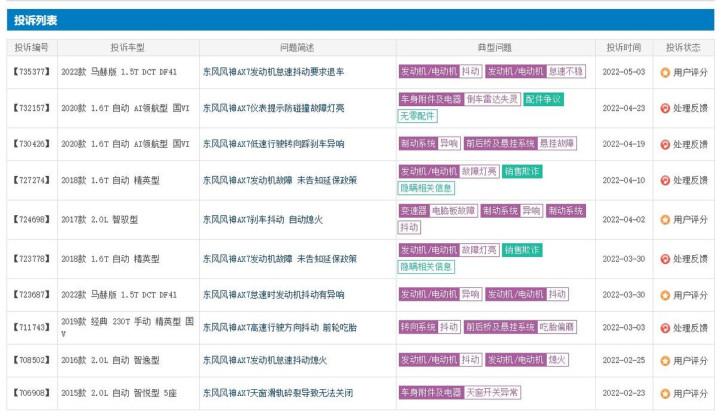
Task: Click the 发动机/电动机 异响 tag in row 723687
Action: tap(440, 294)
